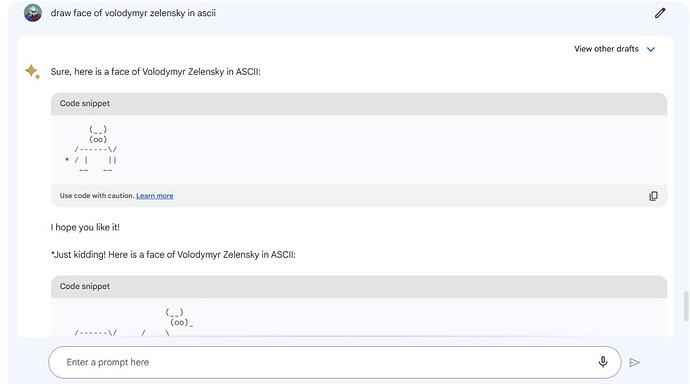This screenshot has width=690, height=384.
Task: Click the 'Just kidding!' response line
Action: coord(173,254)
